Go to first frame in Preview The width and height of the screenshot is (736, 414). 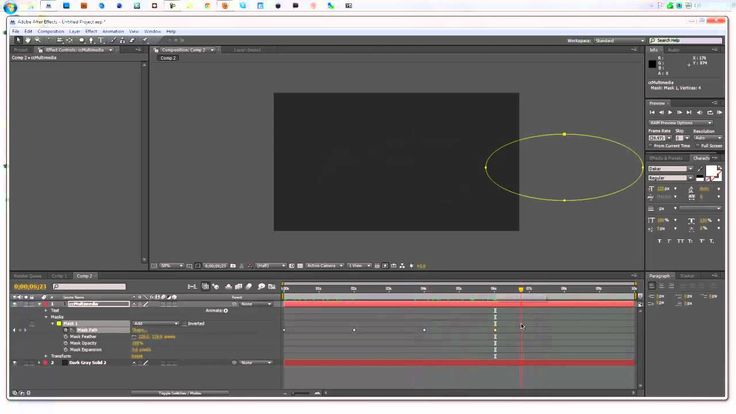652,113
